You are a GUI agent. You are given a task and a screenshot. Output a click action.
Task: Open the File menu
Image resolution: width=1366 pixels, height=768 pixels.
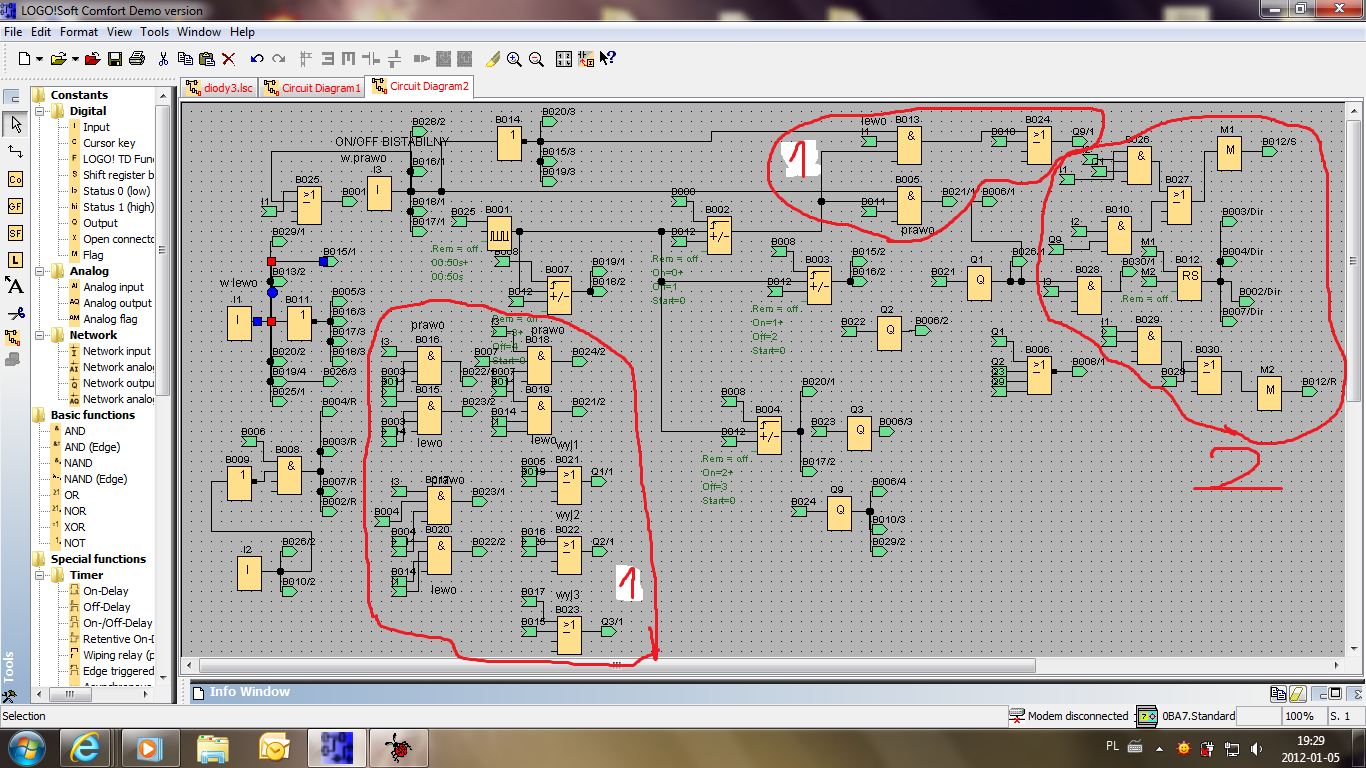(x=13, y=32)
